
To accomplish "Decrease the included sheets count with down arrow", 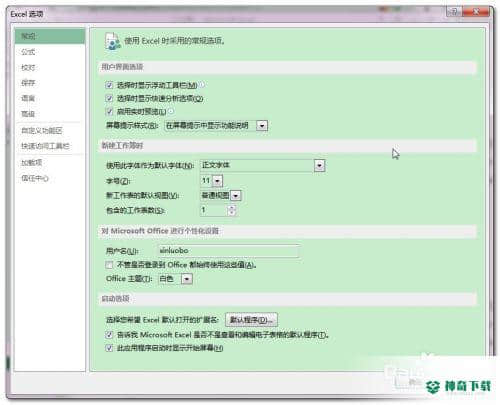I will coord(232,213).
